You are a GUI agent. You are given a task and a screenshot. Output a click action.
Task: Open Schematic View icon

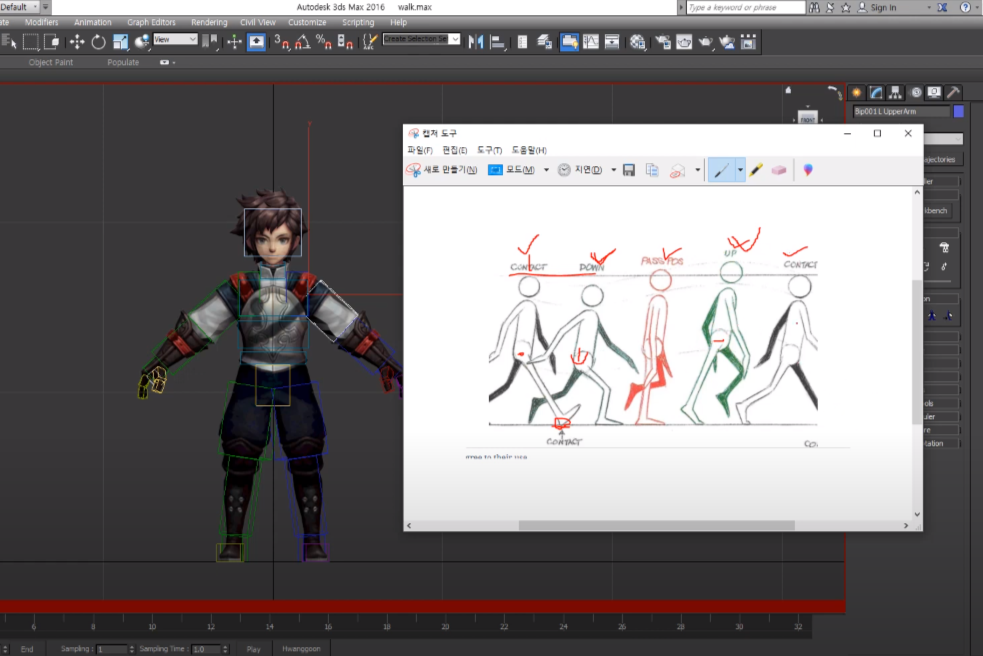[x=612, y=42]
